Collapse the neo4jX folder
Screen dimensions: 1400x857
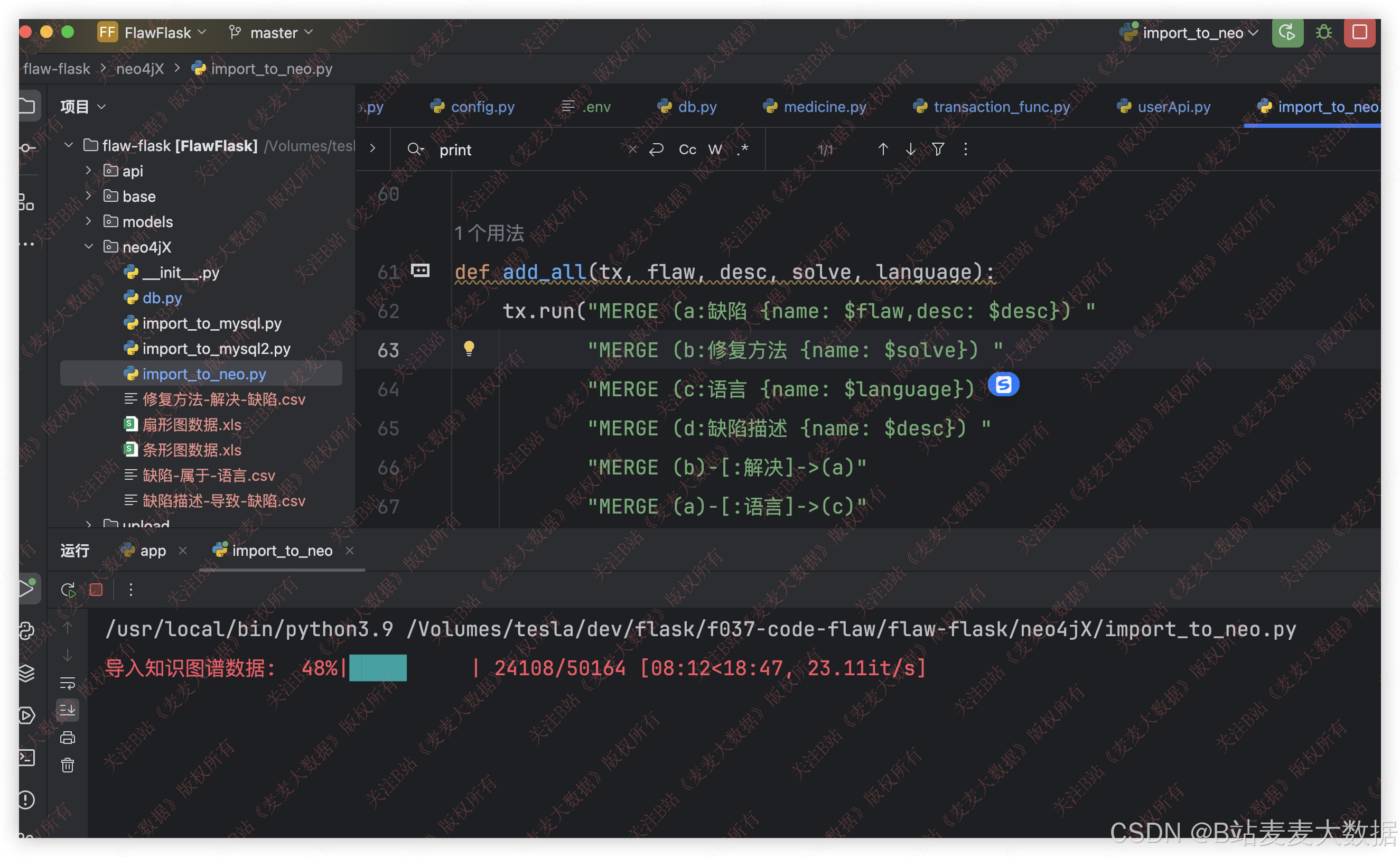pyautogui.click(x=89, y=247)
